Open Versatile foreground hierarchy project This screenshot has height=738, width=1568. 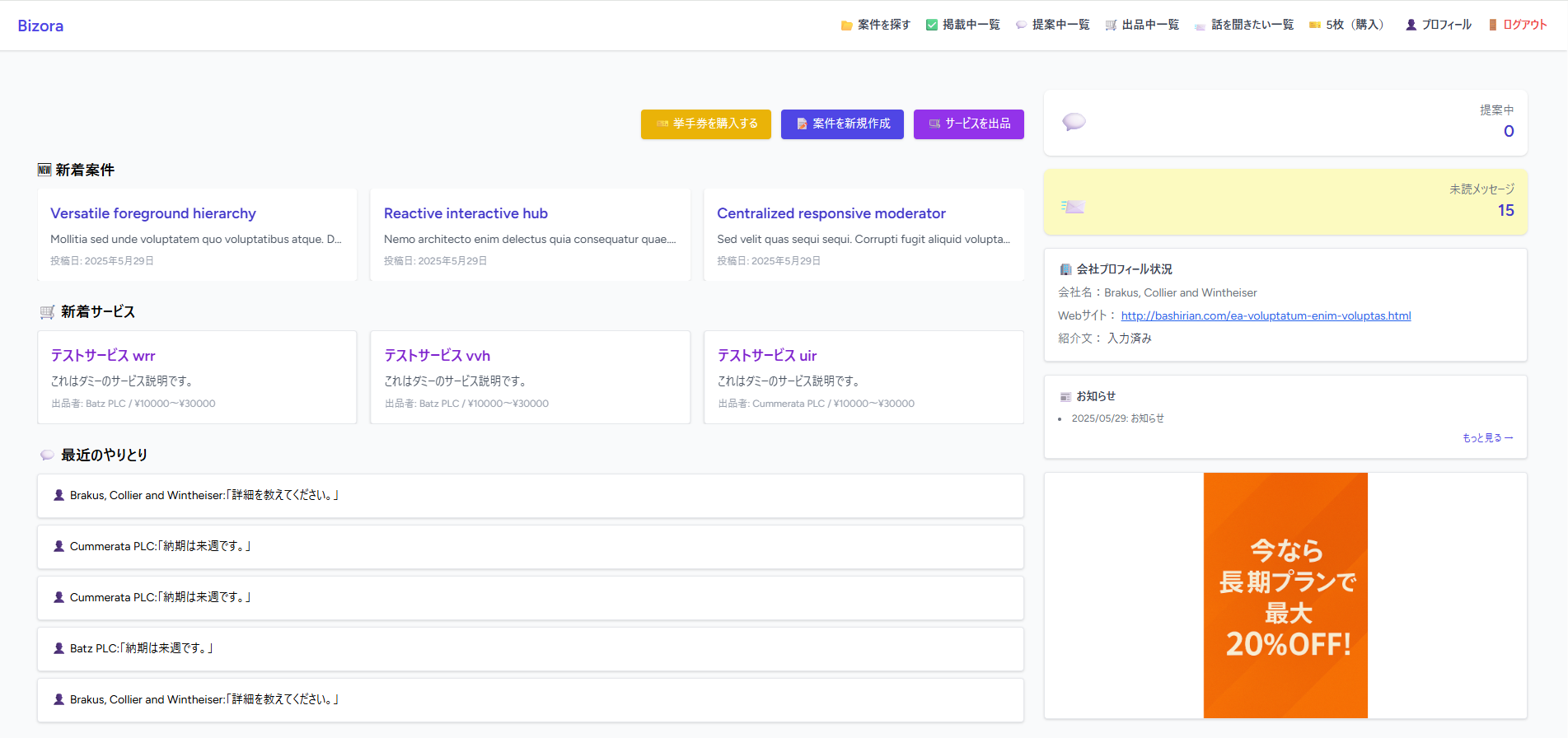(x=153, y=213)
